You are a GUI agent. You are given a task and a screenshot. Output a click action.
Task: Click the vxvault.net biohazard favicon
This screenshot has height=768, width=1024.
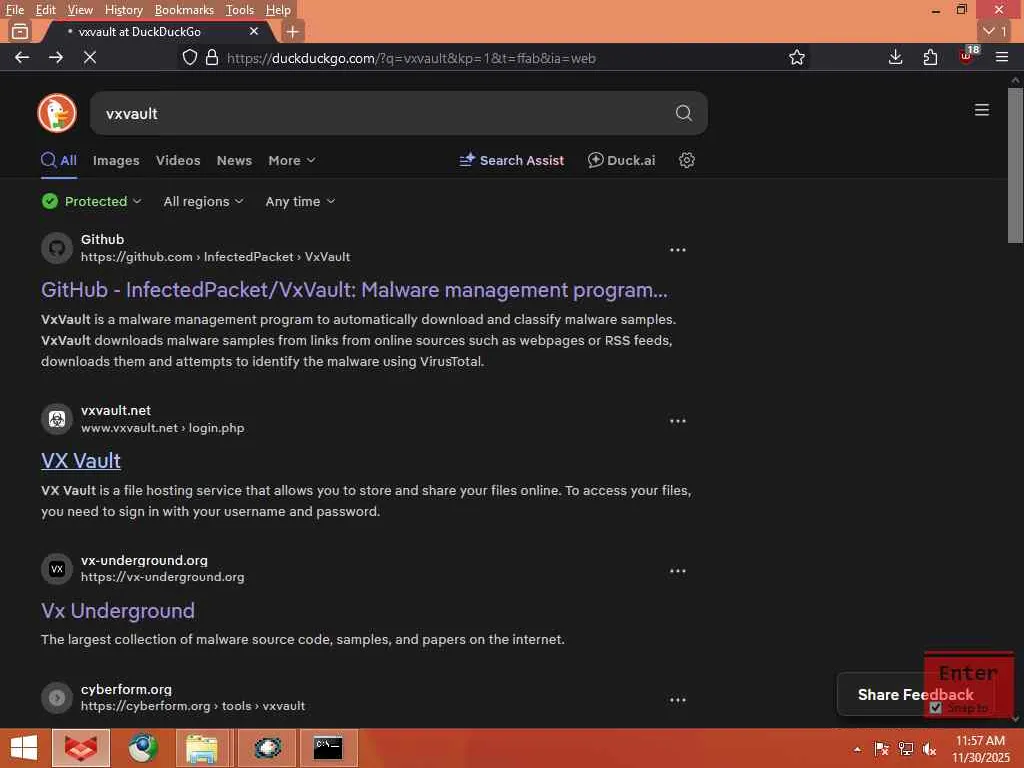tap(57, 419)
